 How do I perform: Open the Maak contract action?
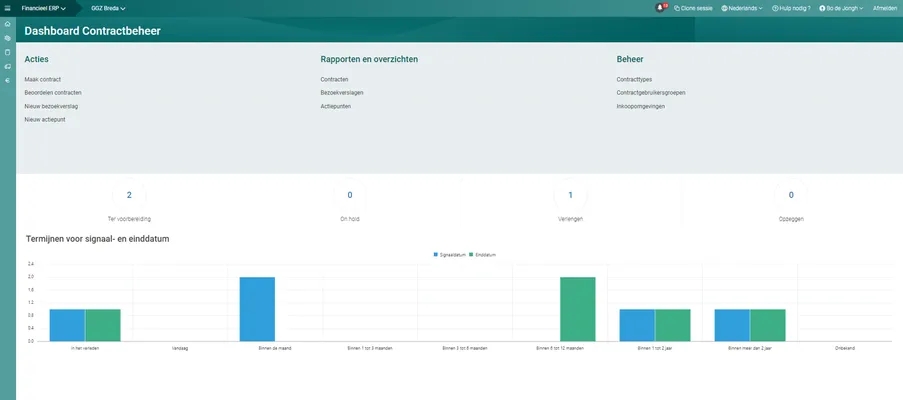(x=43, y=78)
